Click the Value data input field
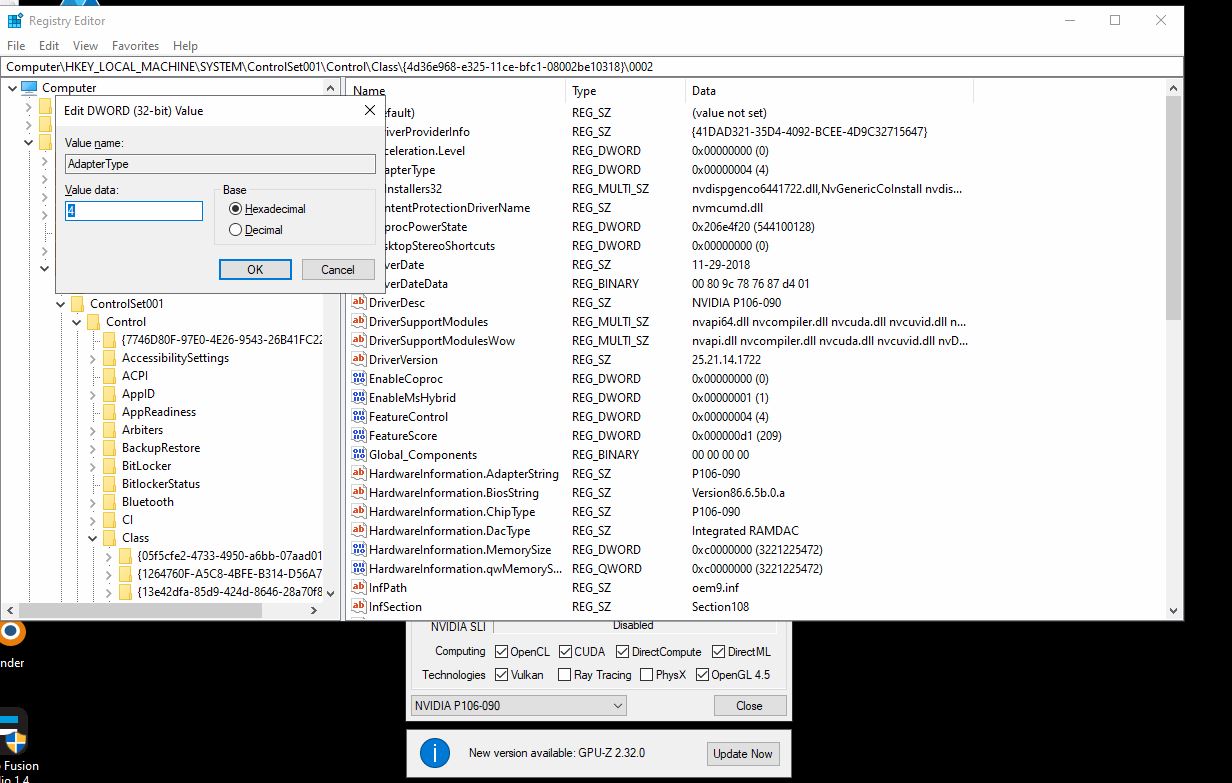Screen dimensions: 1232x783 (x=134, y=211)
